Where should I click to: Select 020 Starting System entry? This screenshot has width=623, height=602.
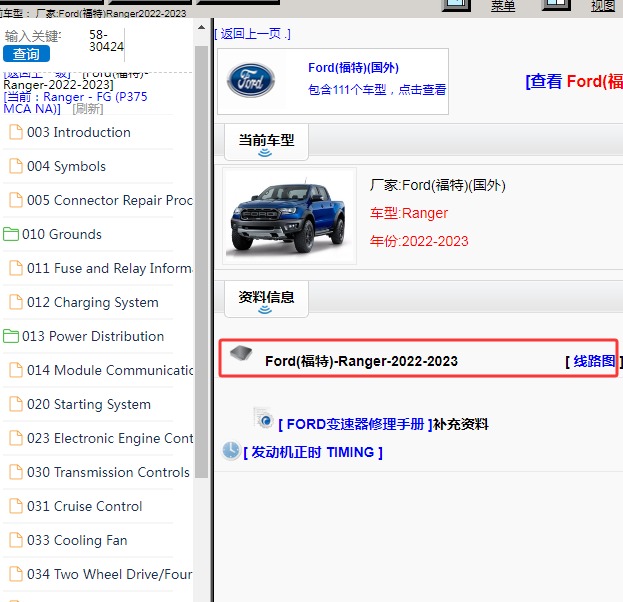tap(89, 405)
